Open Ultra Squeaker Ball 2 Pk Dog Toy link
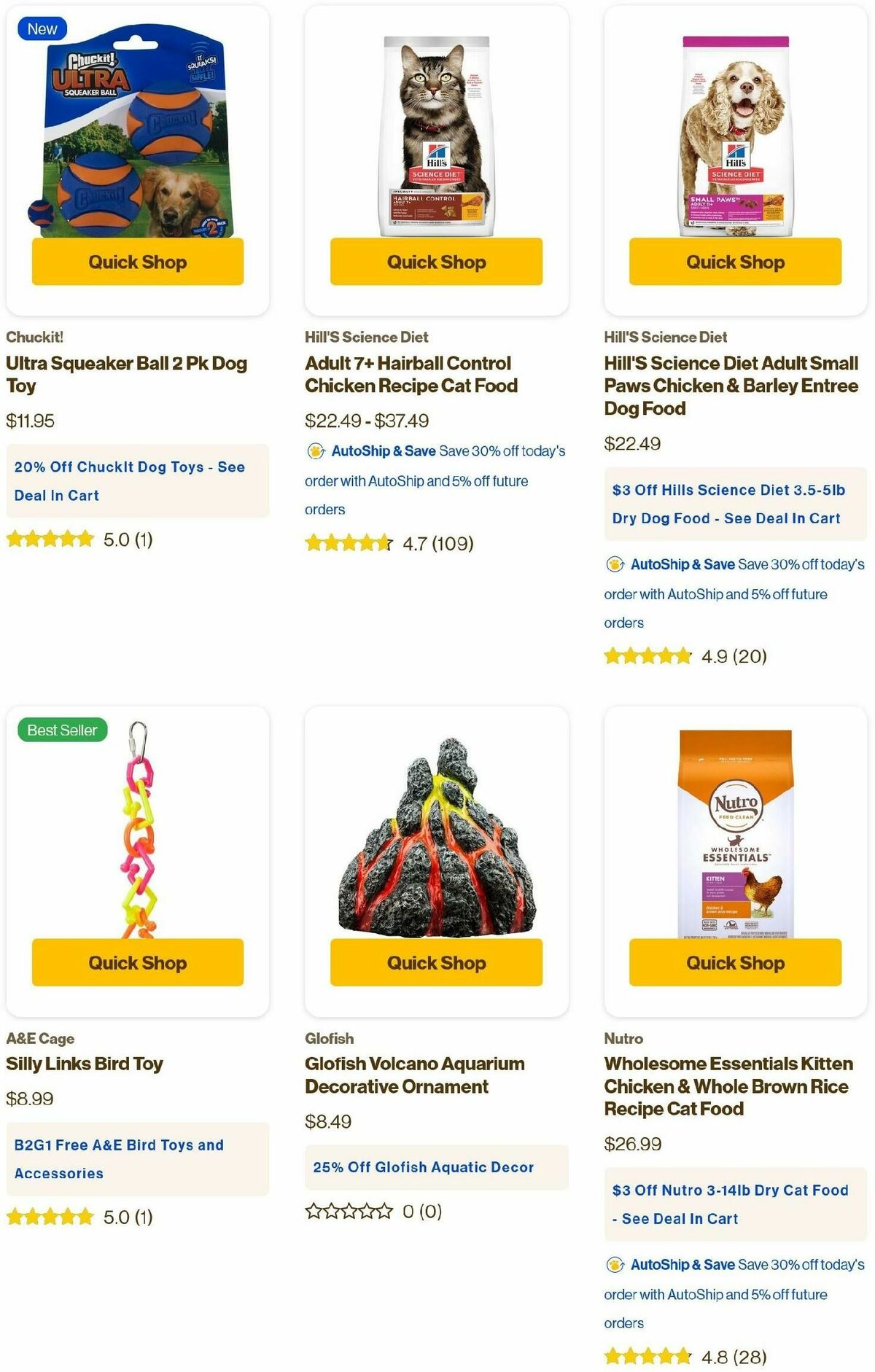This screenshot has width=875, height=1372. [126, 374]
